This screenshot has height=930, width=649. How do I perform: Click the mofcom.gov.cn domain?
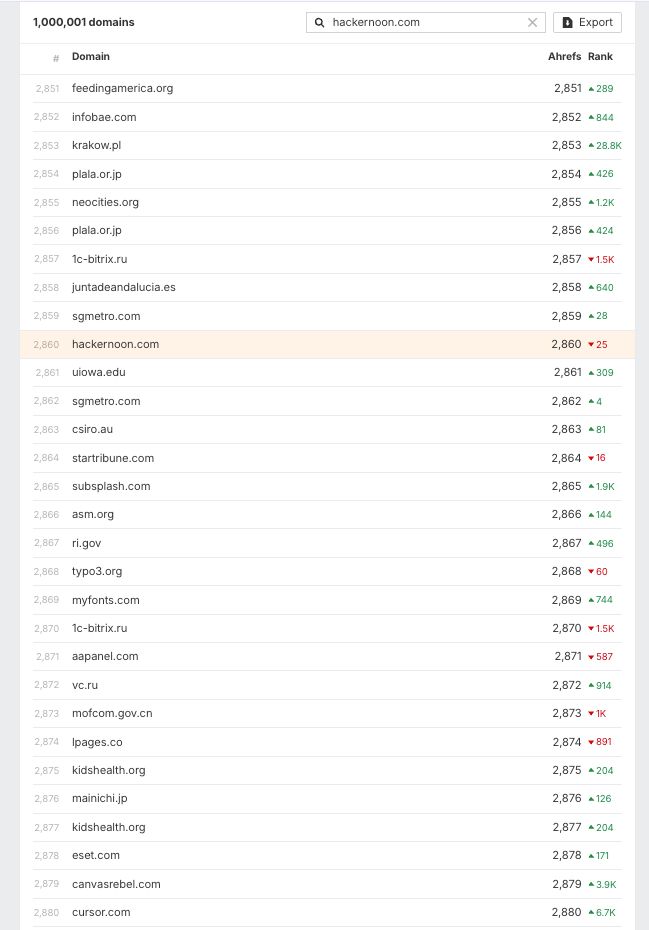click(x=112, y=713)
